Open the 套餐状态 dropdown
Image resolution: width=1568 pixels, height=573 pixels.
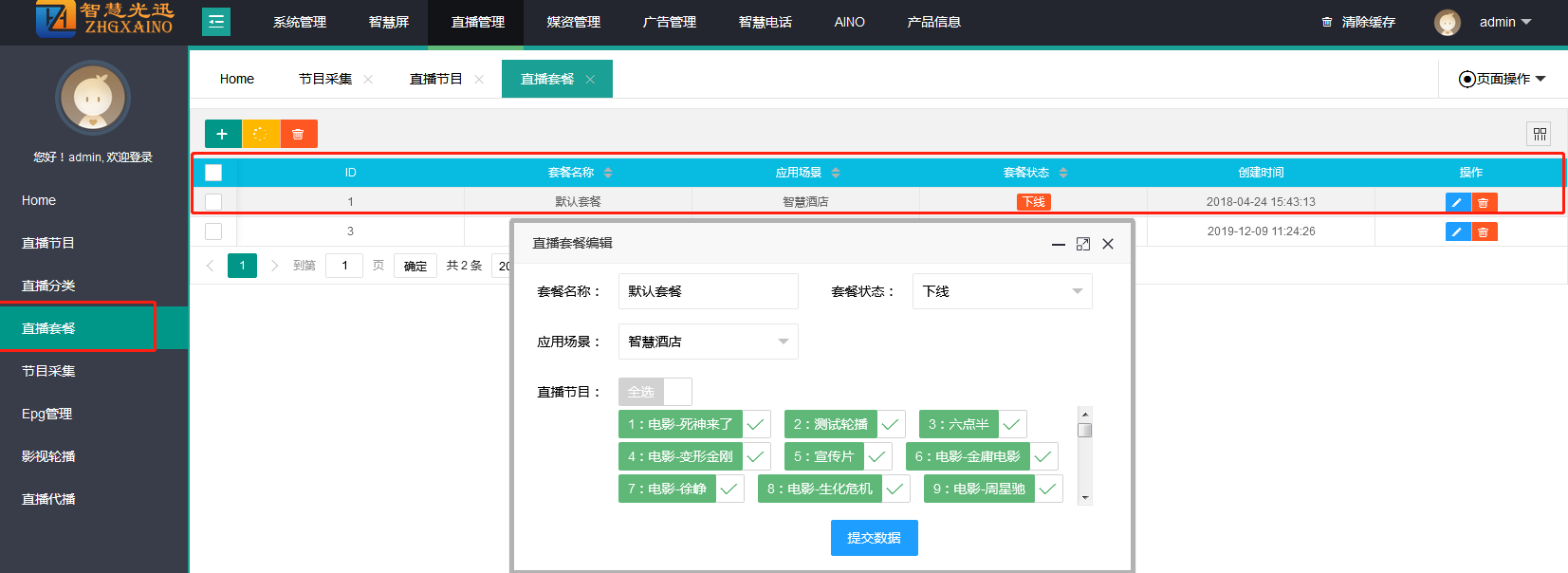[1002, 291]
